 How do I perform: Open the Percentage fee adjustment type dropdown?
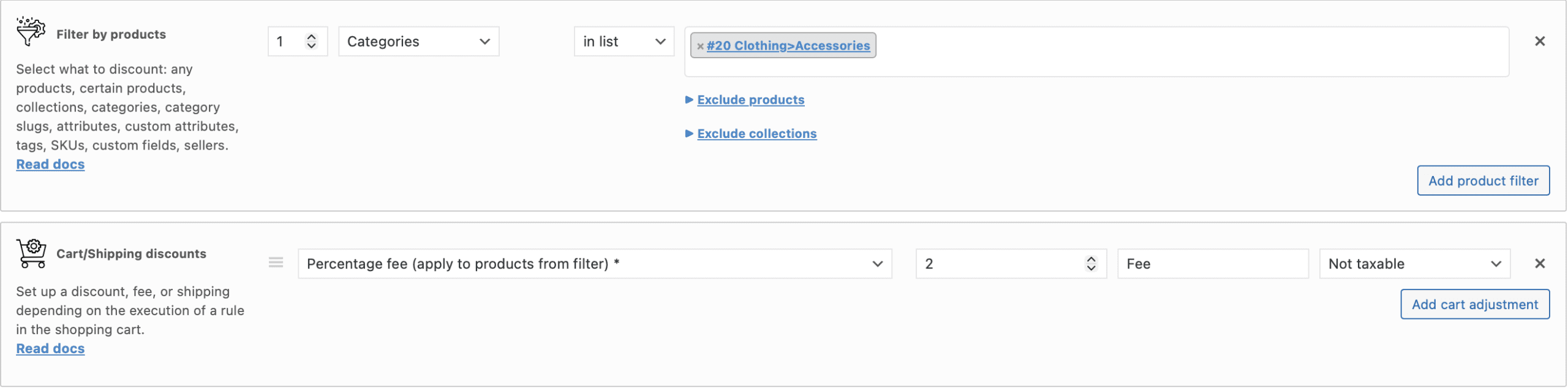594,264
